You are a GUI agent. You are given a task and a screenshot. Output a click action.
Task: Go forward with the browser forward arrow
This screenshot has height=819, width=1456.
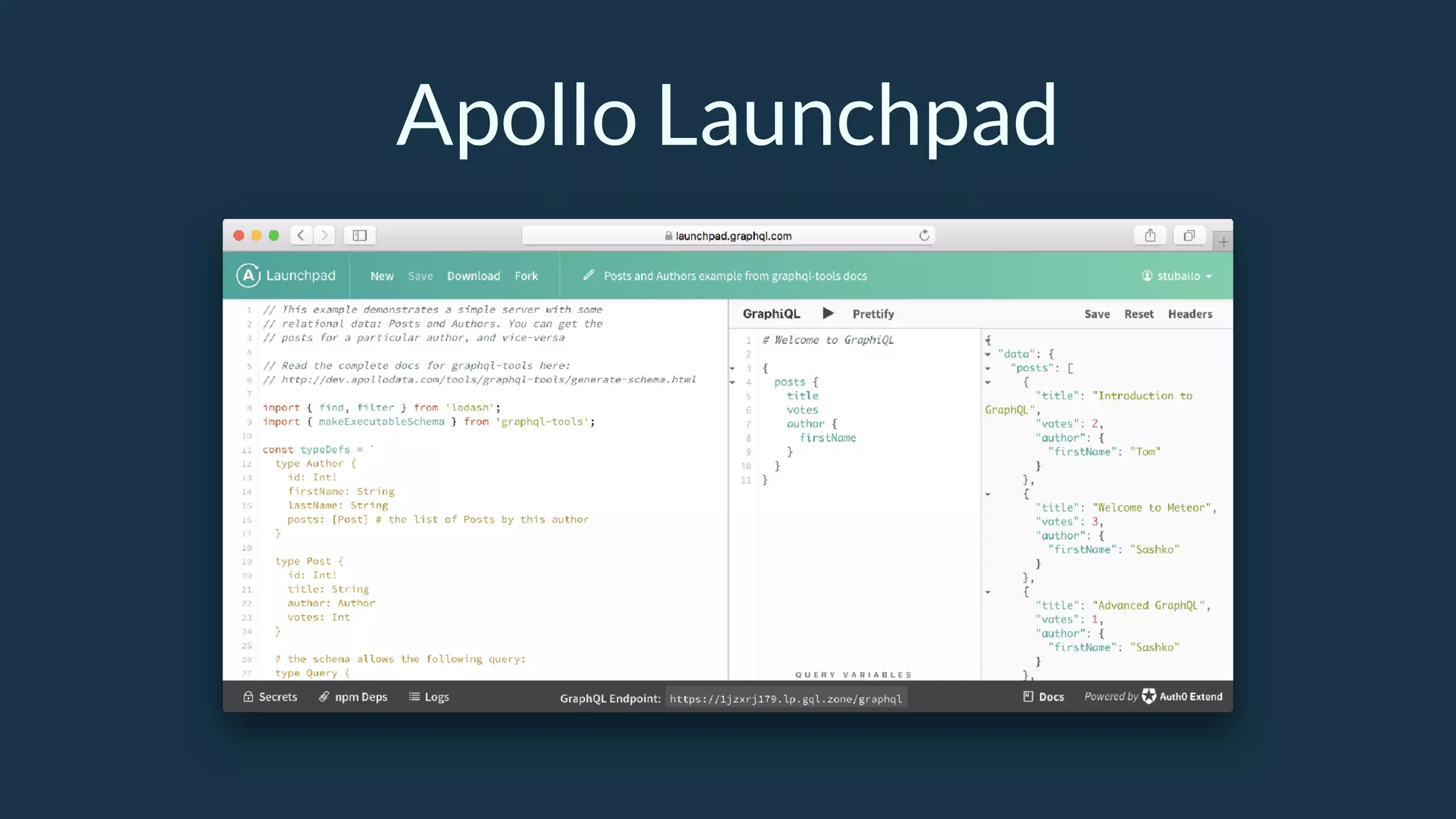(324, 235)
